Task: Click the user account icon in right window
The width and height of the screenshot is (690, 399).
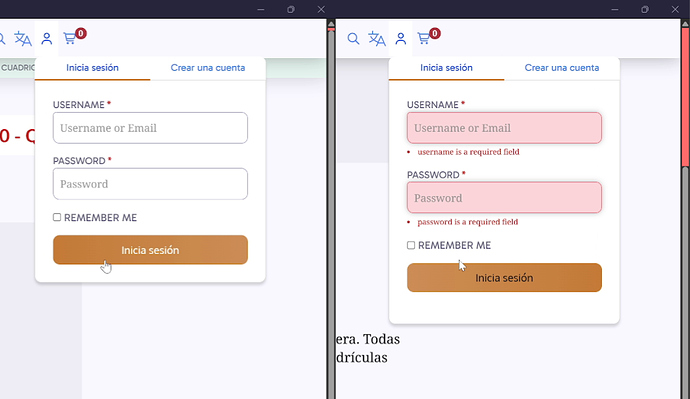Action: coord(400,39)
